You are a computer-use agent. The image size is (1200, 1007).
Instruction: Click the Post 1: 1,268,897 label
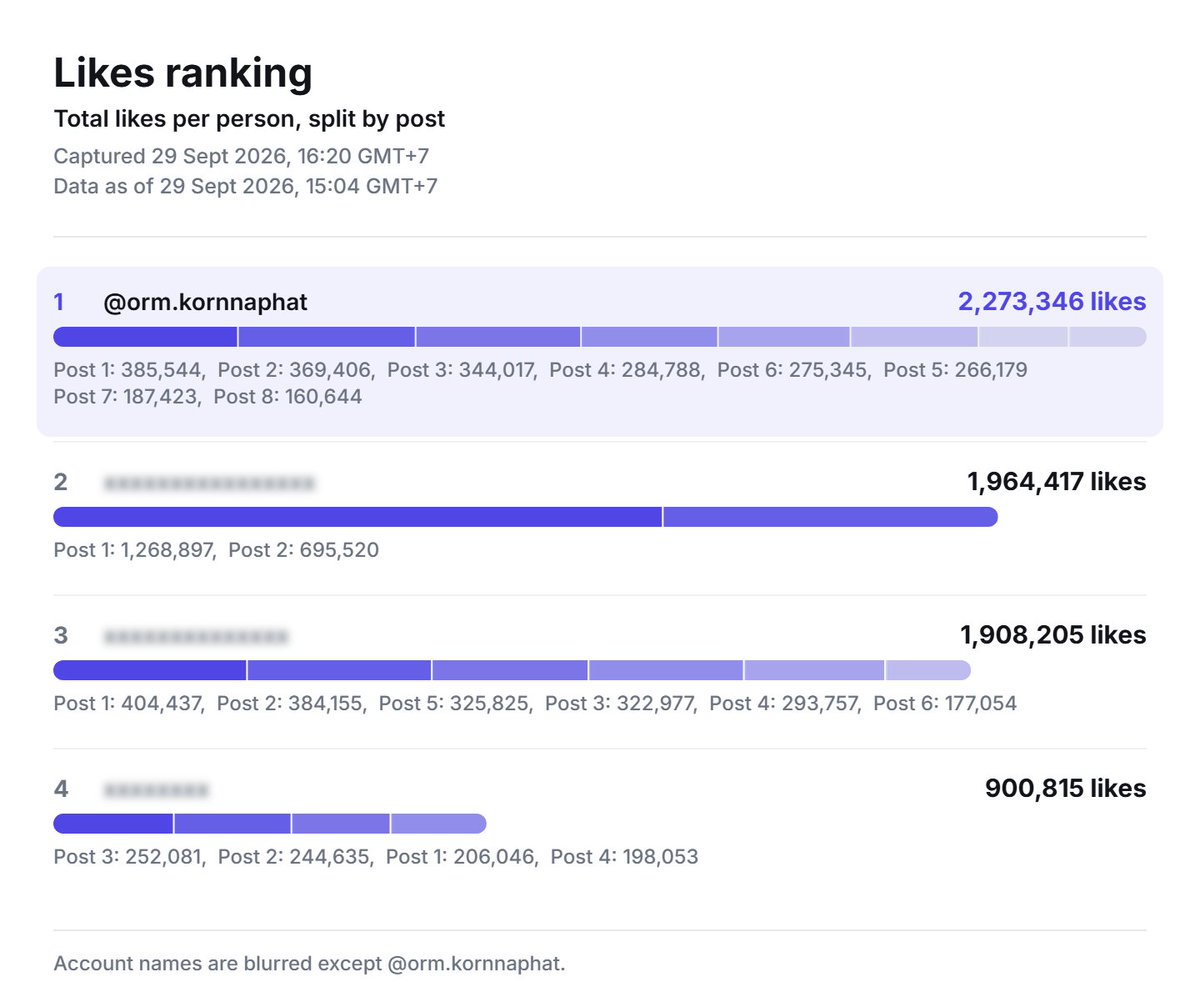pos(134,550)
